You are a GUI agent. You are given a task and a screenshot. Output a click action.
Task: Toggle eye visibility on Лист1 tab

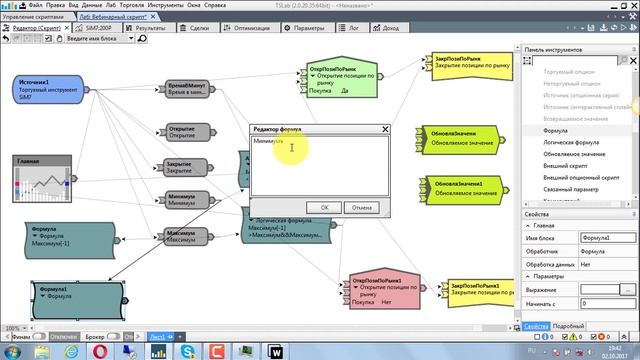pos(170,337)
